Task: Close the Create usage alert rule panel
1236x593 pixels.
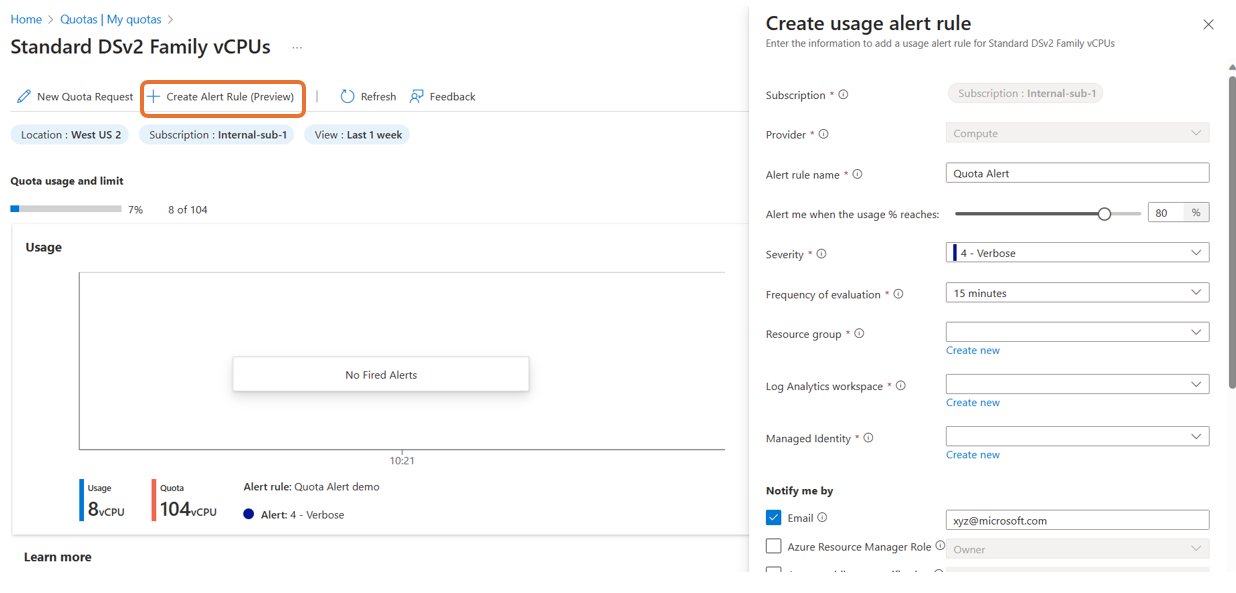Action: pyautogui.click(x=1208, y=25)
